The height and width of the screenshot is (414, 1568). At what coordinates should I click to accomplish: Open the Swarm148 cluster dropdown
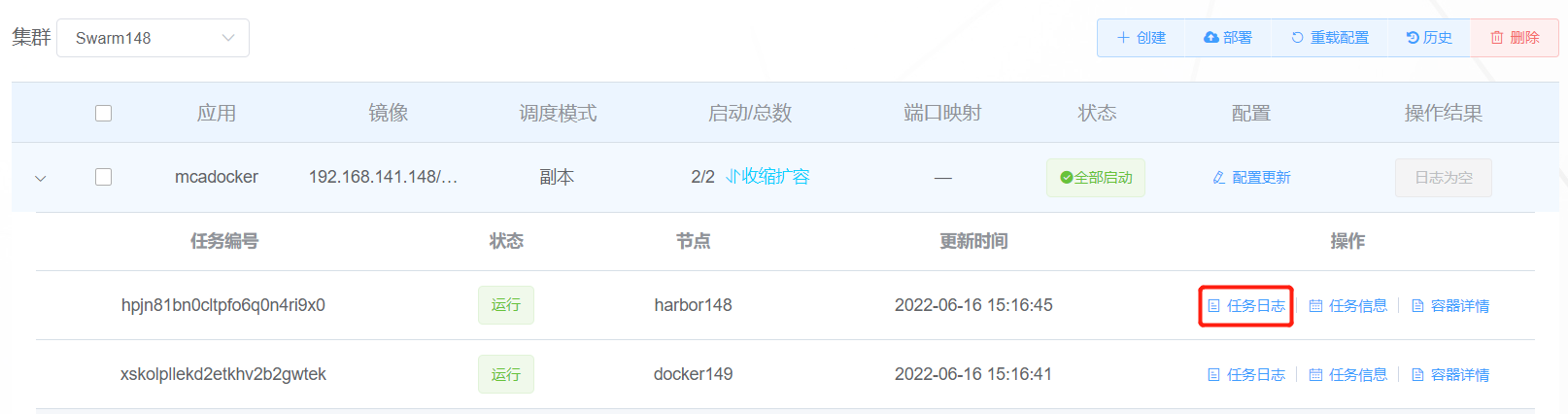tap(153, 38)
